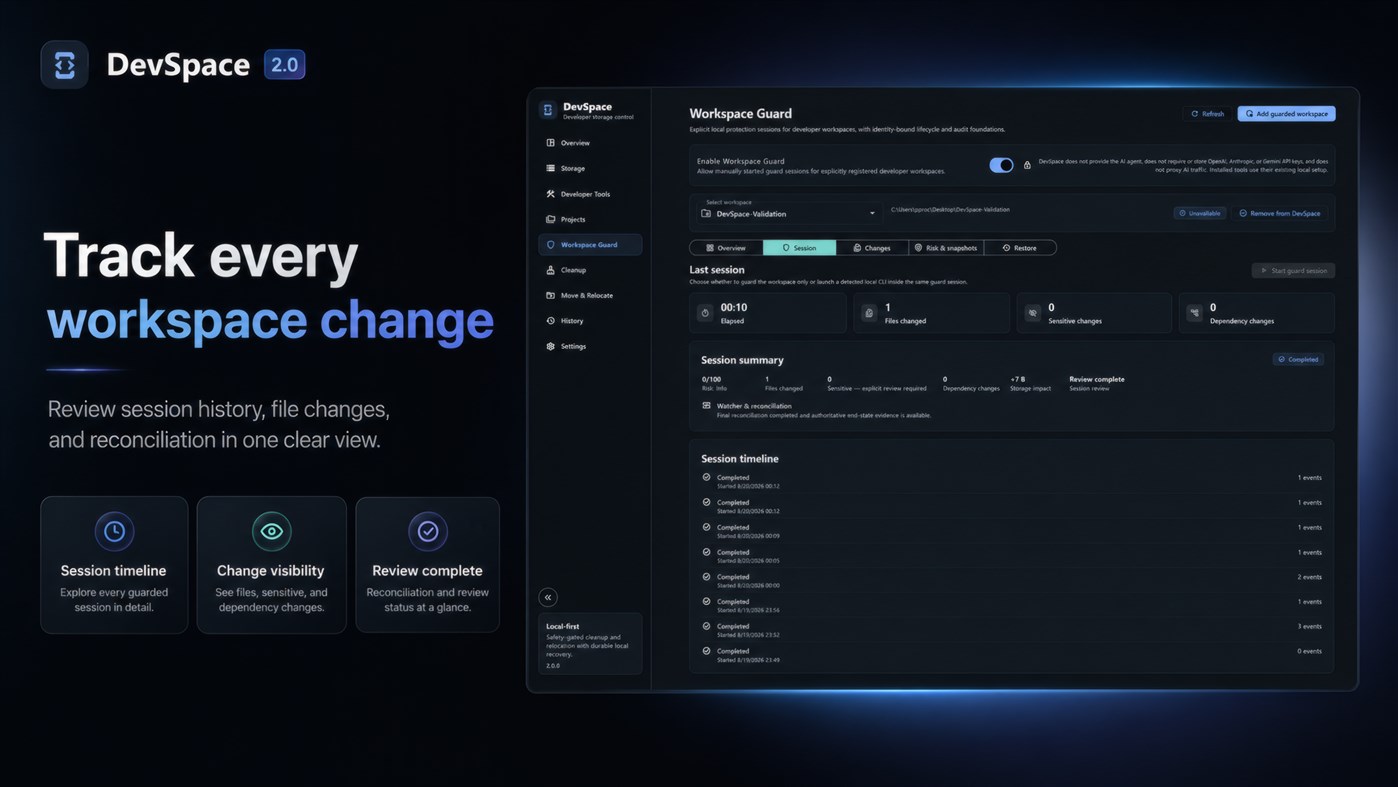1398x787 pixels.
Task: Click the Refresh button
Action: click(x=1208, y=114)
